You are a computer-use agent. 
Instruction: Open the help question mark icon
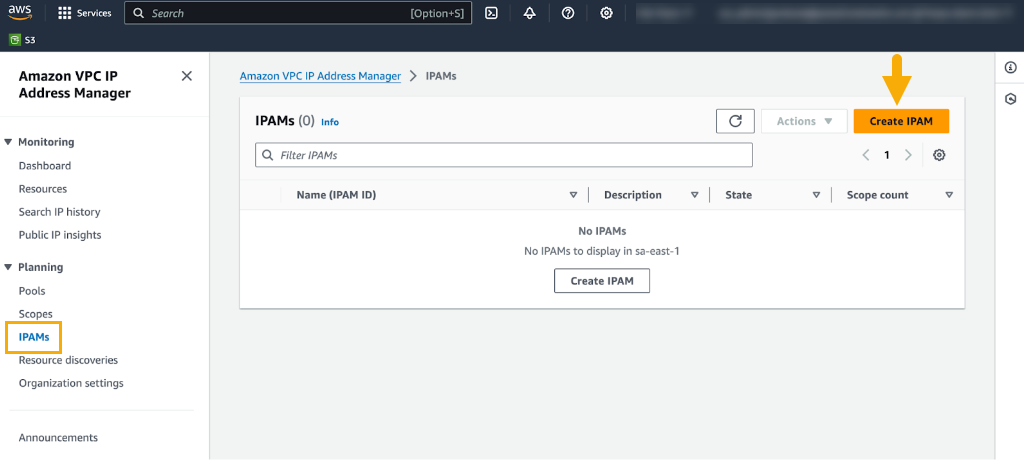pyautogui.click(x=567, y=13)
